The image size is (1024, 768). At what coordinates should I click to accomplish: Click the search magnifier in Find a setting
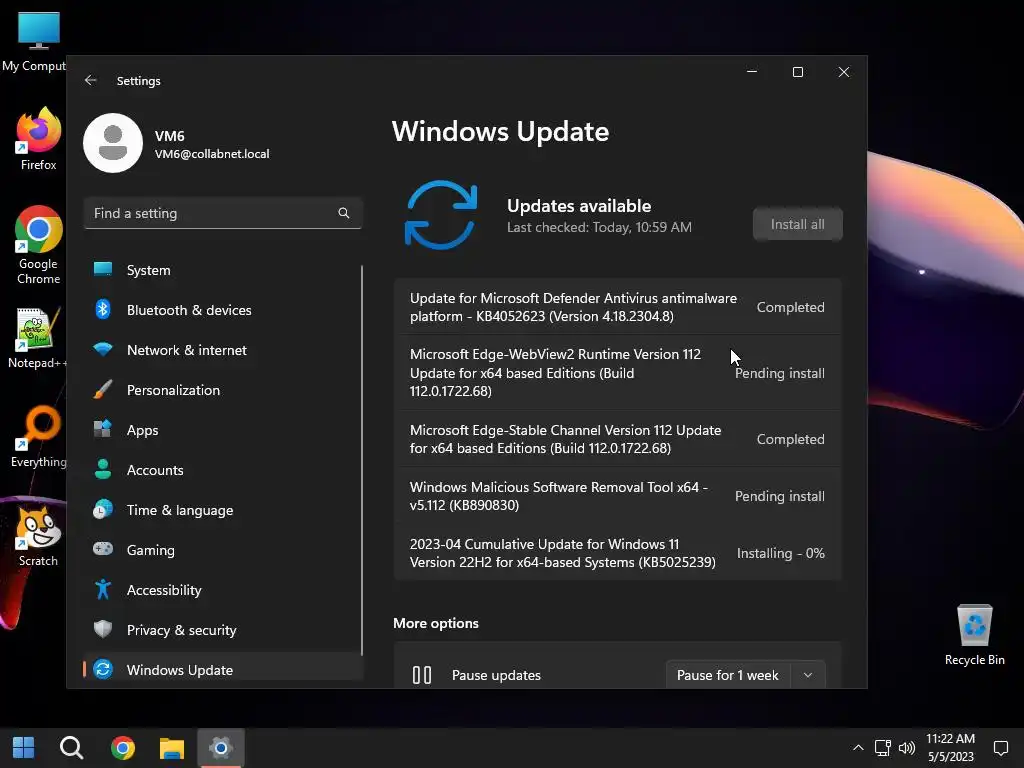coord(344,213)
